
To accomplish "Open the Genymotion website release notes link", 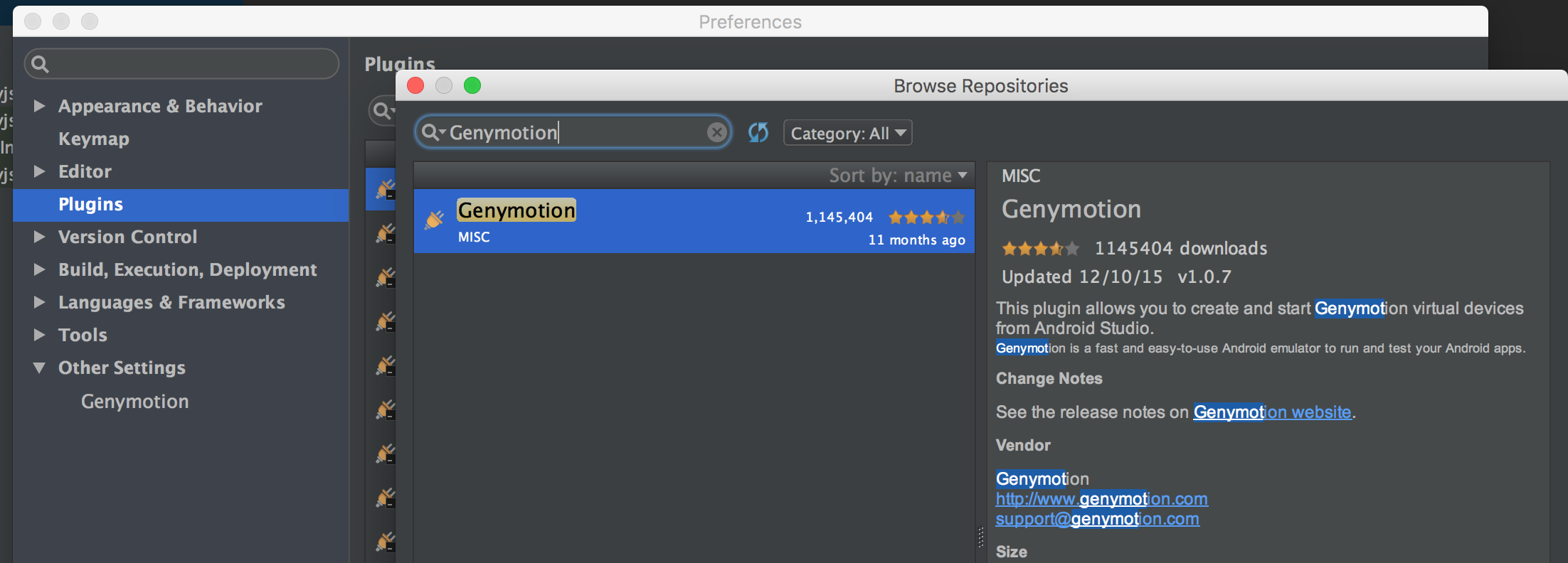I will (x=1272, y=412).
